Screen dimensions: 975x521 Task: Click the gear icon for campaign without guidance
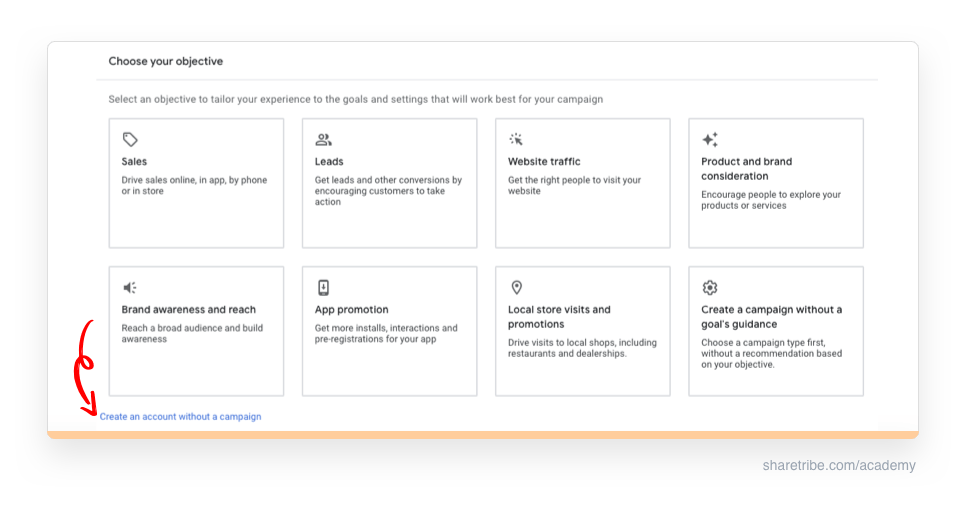710,288
